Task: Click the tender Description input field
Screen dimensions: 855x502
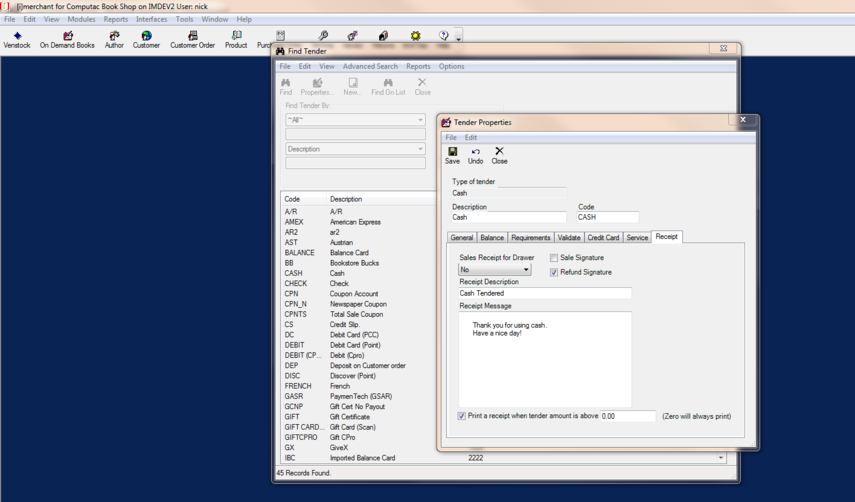Action: [508, 217]
